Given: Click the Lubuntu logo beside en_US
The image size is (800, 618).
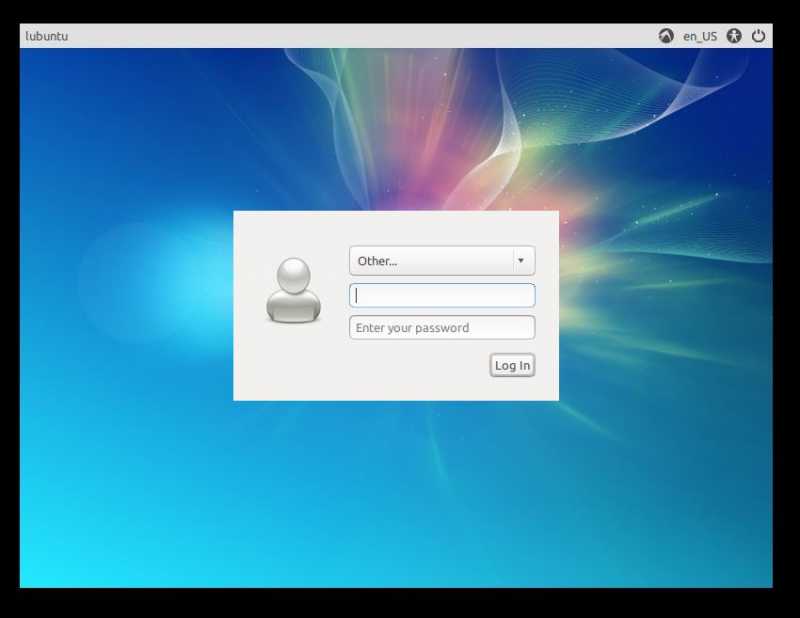Looking at the screenshot, I should [x=666, y=36].
